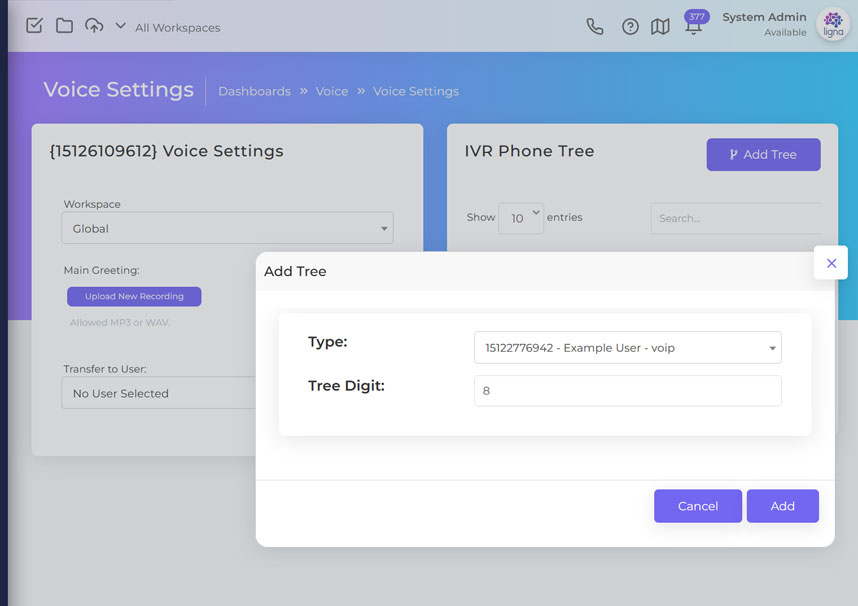Open the folder icon in top bar
Image resolution: width=858 pixels, height=606 pixels.
64,26
